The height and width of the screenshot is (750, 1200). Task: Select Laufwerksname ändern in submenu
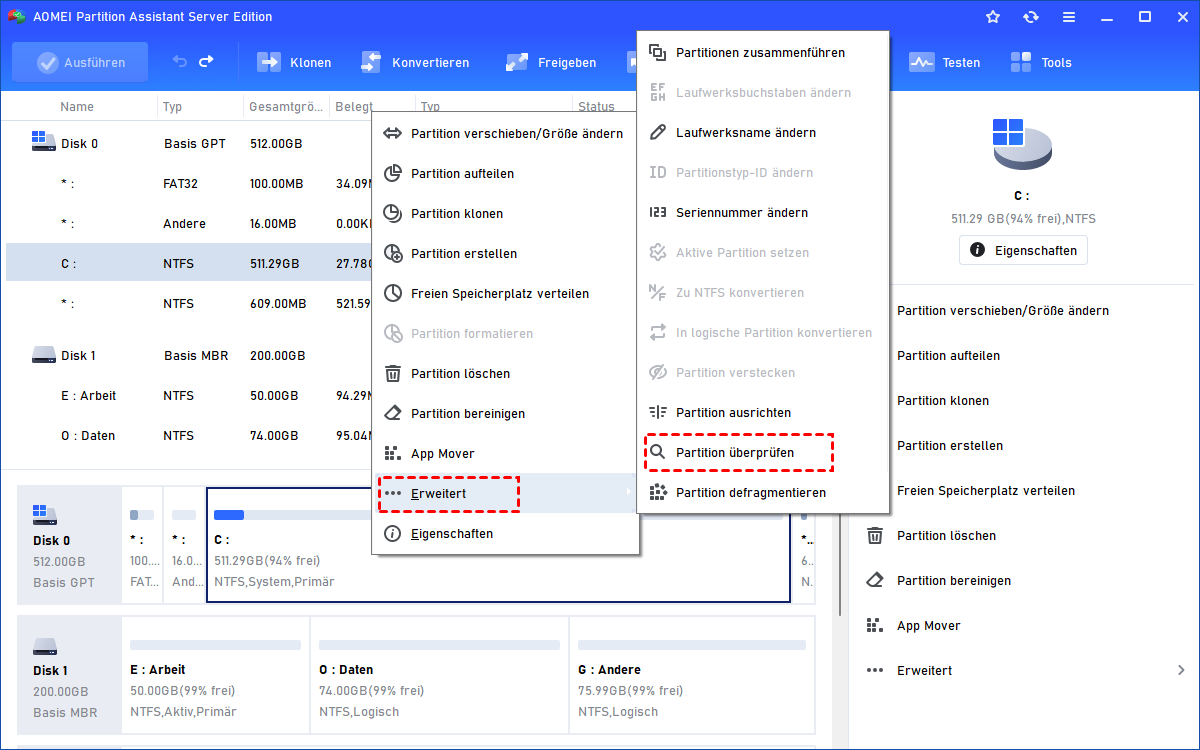[763, 132]
